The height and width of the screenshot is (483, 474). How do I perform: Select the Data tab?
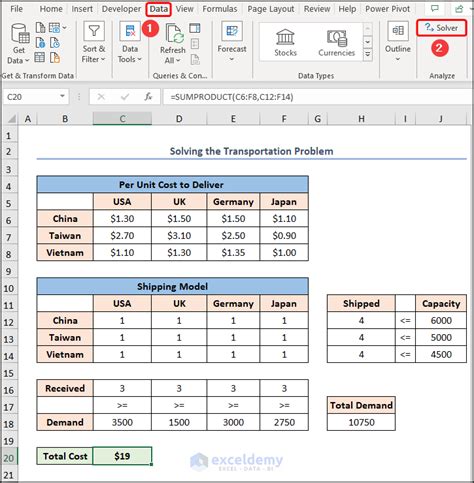[159, 9]
